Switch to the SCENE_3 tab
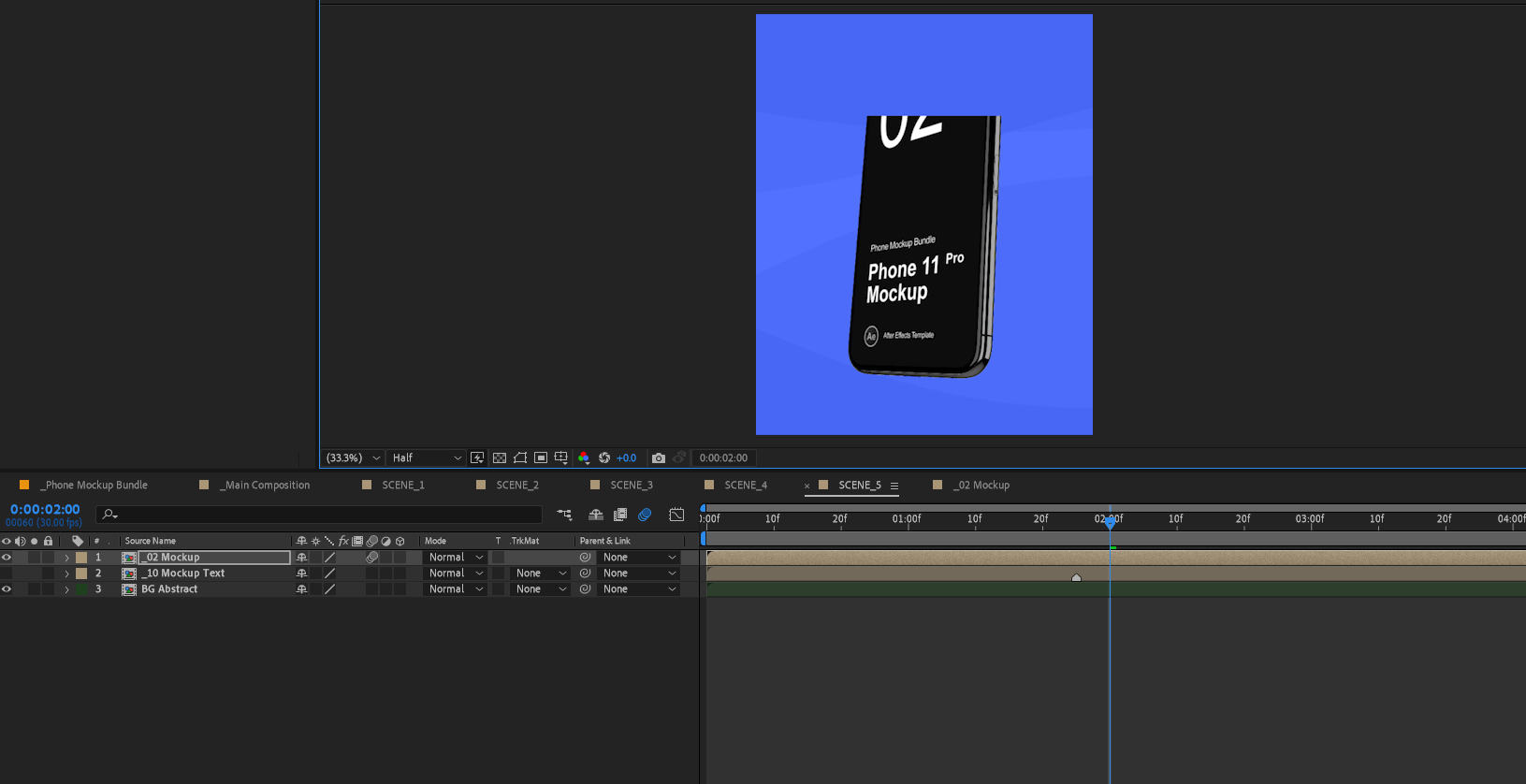Image resolution: width=1526 pixels, height=784 pixels. (x=632, y=486)
